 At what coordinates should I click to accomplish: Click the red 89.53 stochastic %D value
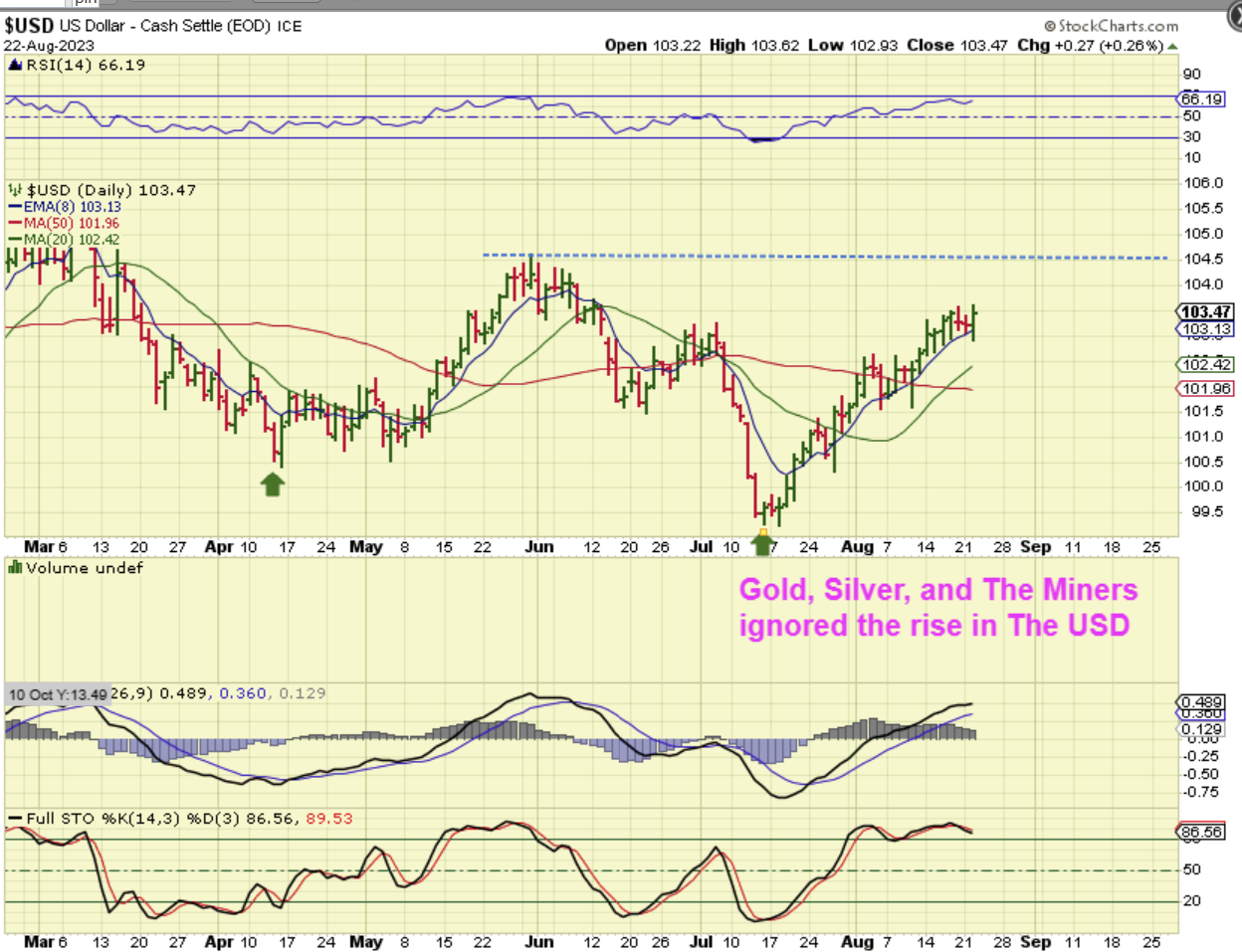click(329, 819)
